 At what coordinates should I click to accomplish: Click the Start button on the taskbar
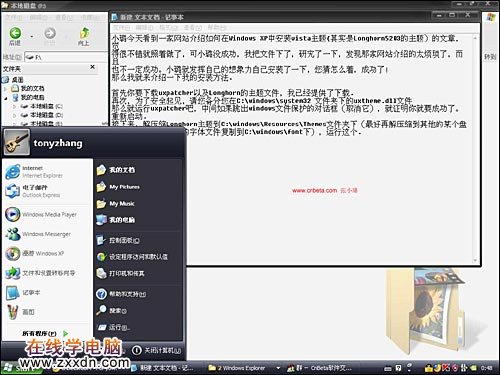pos(21,368)
